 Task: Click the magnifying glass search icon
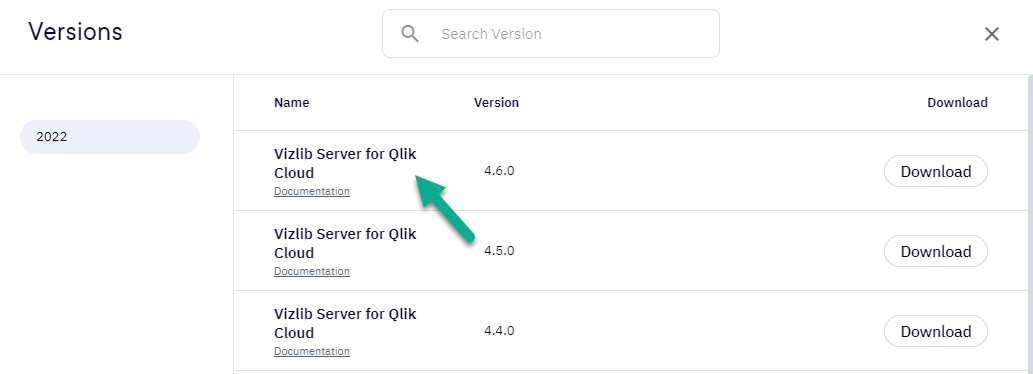[x=410, y=34]
